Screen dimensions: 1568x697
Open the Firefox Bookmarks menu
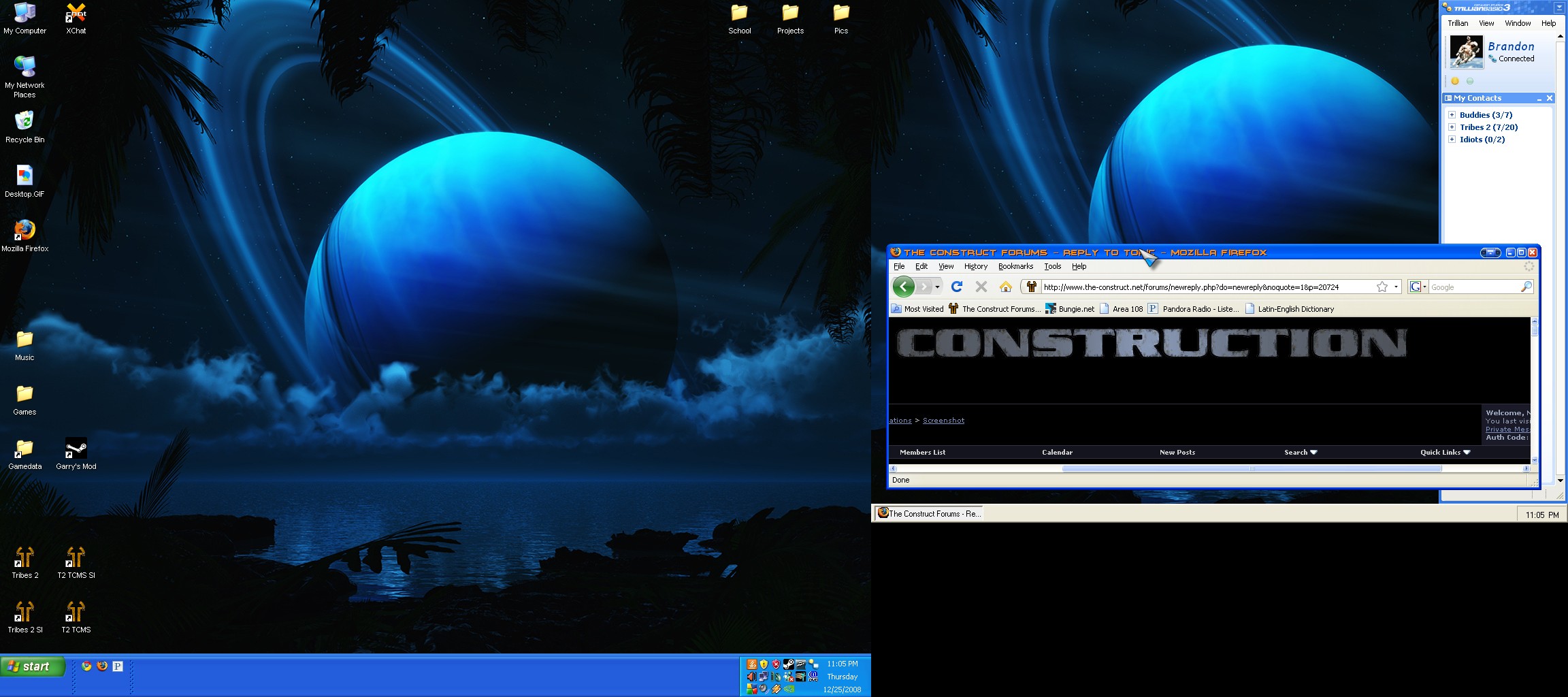pyautogui.click(x=1015, y=266)
